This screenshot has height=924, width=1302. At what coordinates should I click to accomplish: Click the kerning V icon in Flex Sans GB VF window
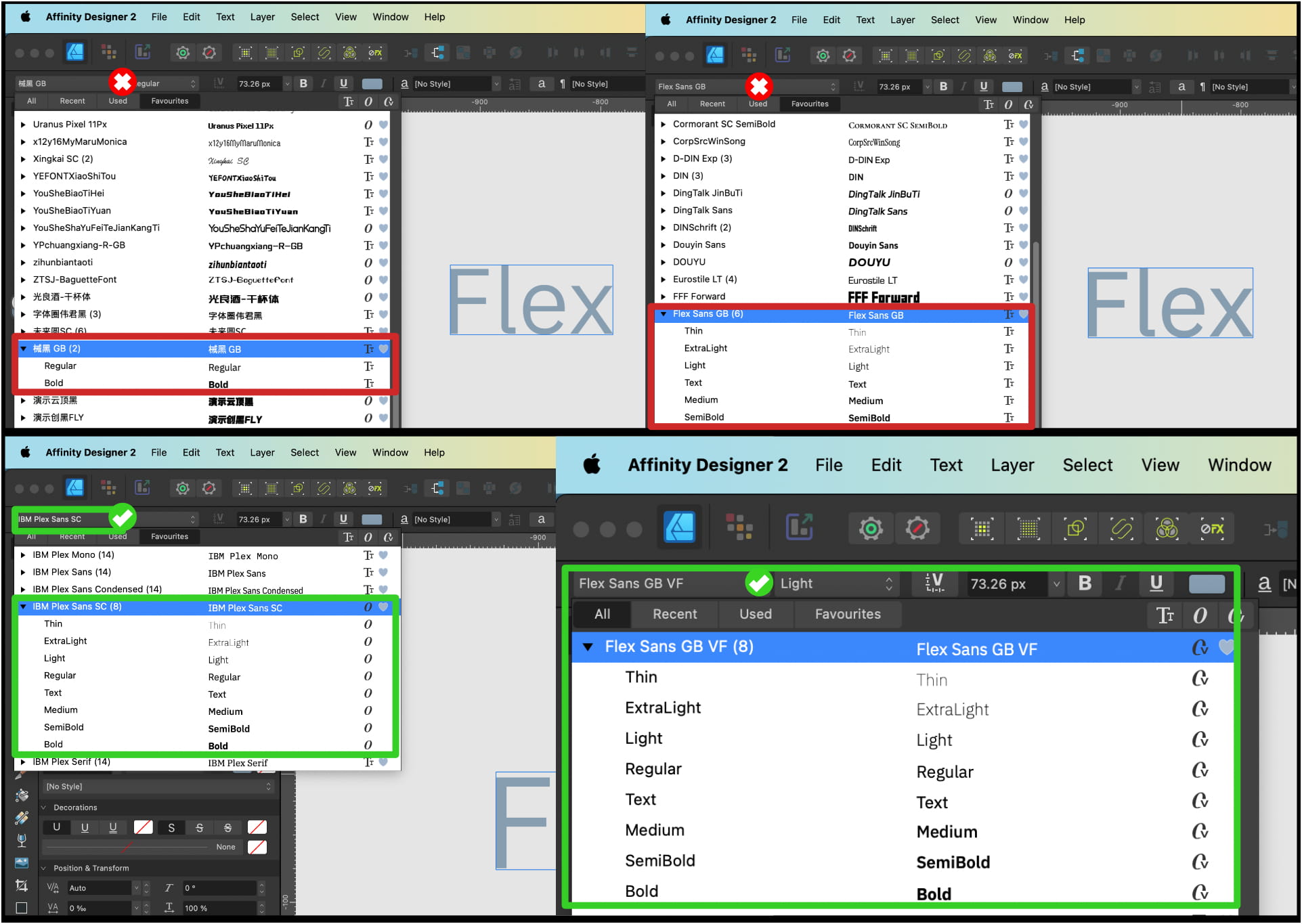tap(934, 583)
